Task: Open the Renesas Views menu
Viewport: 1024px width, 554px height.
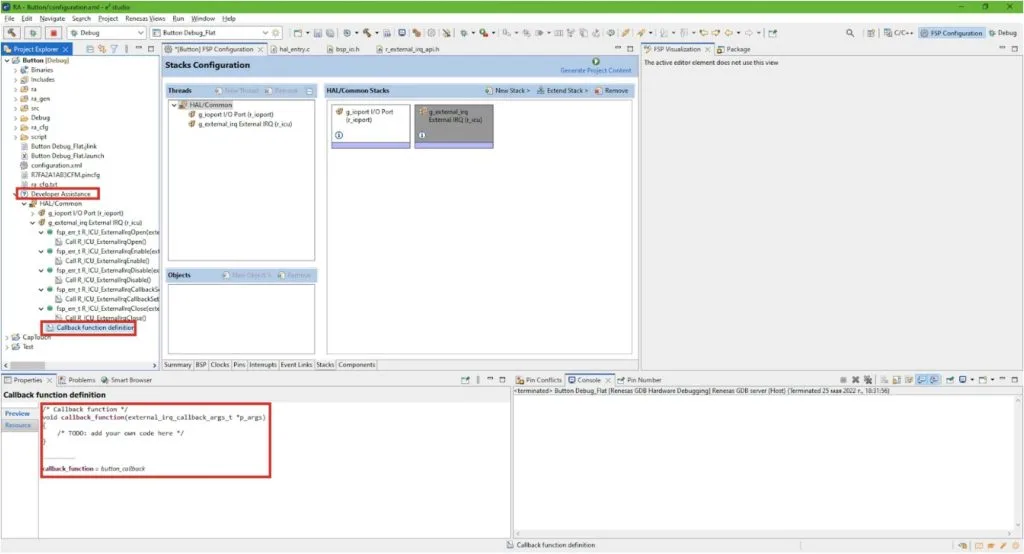Action: coord(145,18)
